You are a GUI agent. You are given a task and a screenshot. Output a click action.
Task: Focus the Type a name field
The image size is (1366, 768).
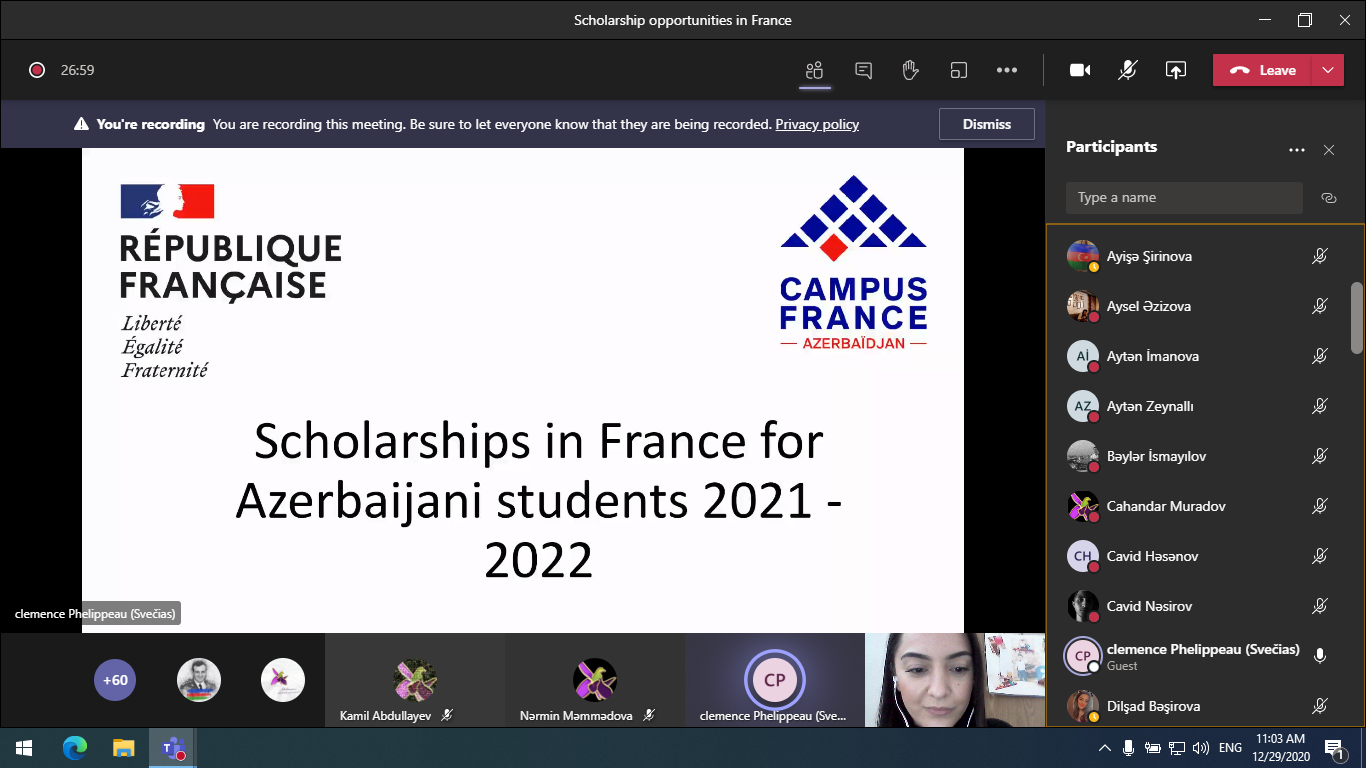(1184, 197)
